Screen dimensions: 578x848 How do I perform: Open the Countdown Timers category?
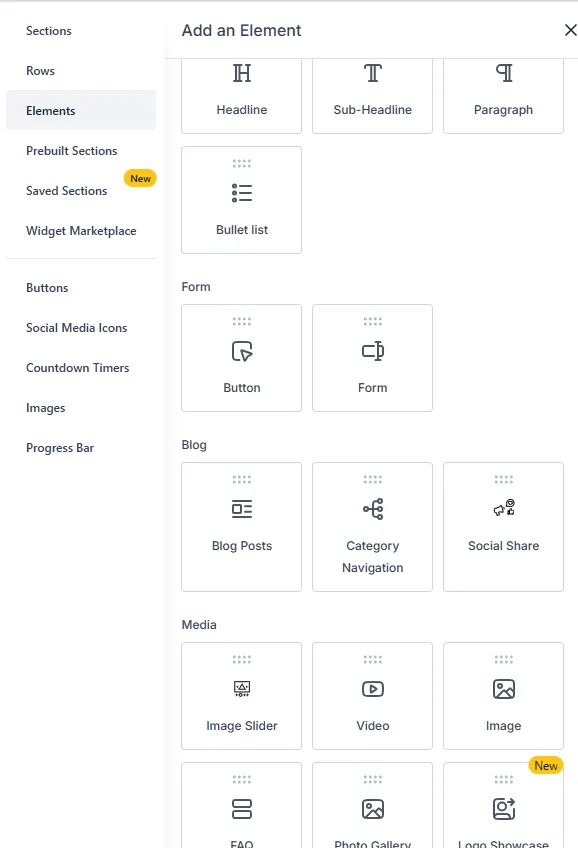pyautogui.click(x=77, y=368)
